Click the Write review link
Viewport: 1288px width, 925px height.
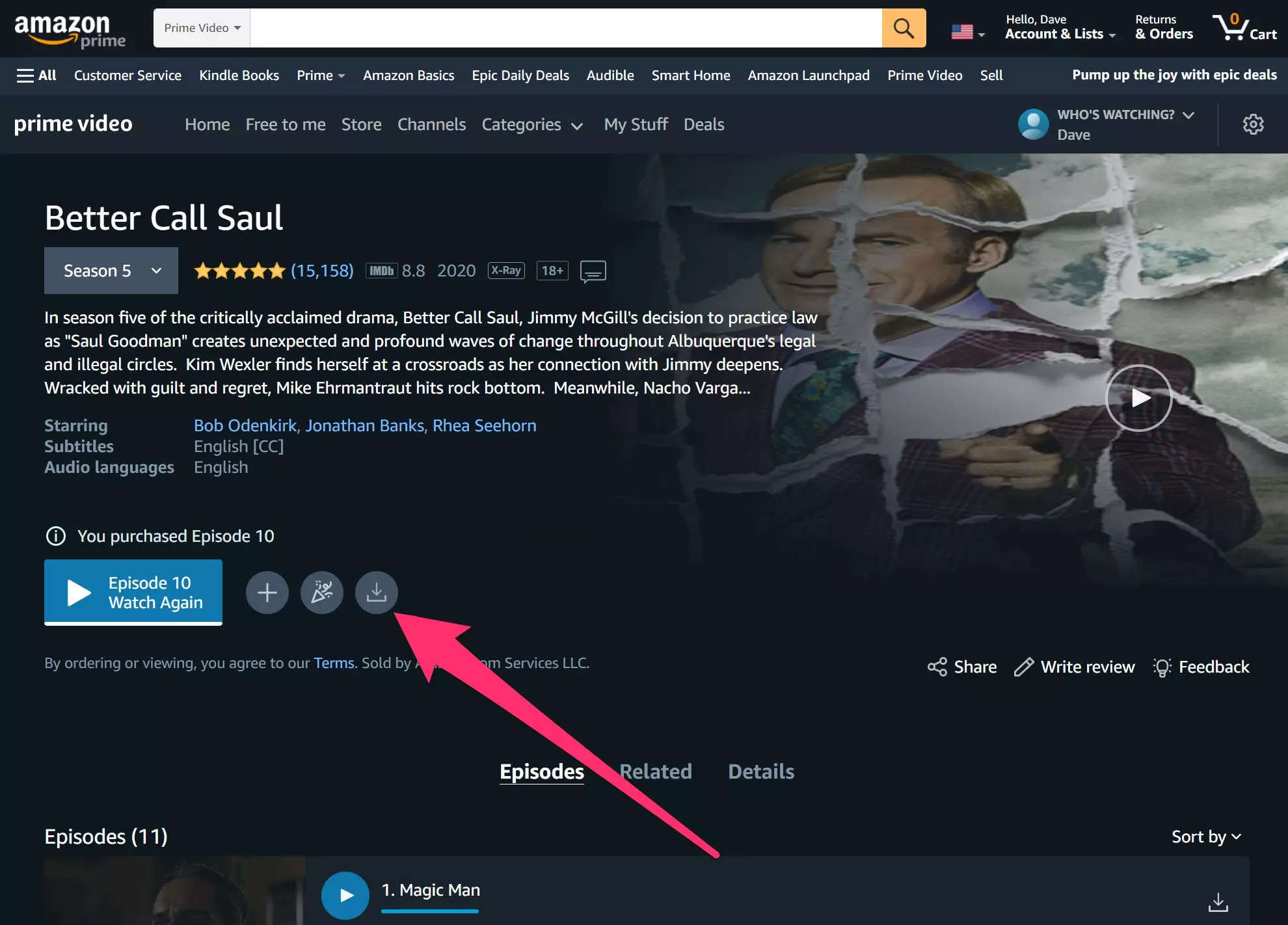(x=1074, y=666)
